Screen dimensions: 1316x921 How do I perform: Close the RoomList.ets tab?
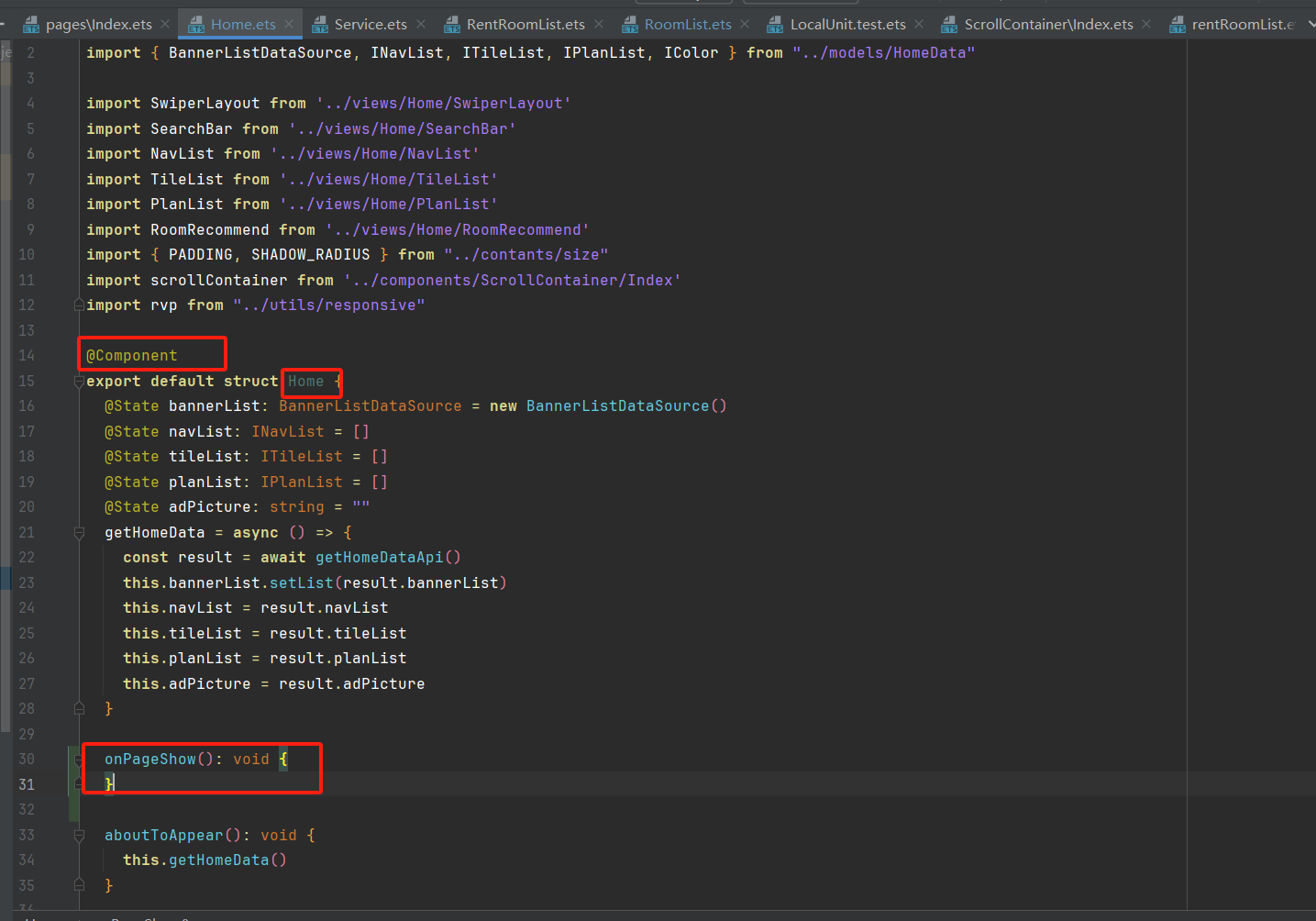point(745,24)
